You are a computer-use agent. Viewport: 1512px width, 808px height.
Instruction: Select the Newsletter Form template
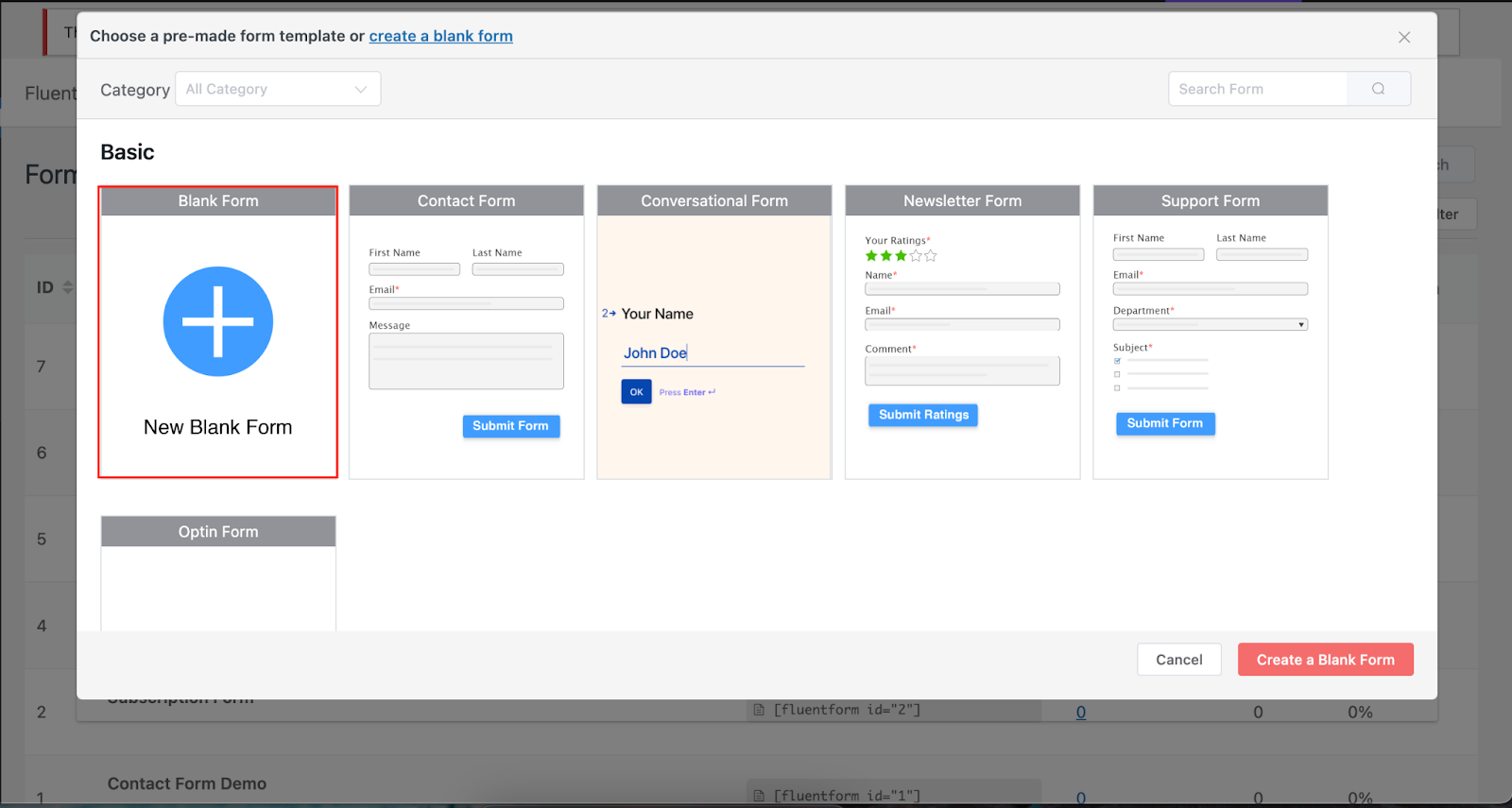pyautogui.click(x=963, y=332)
